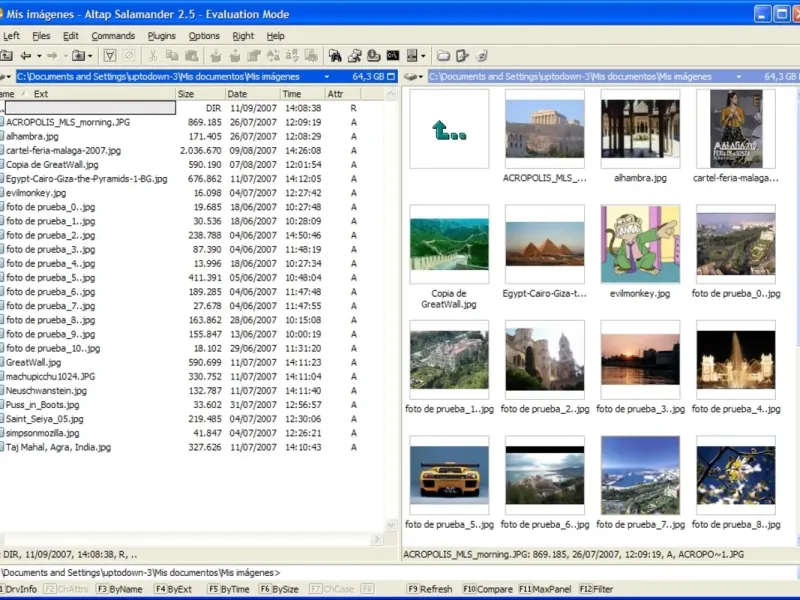Image resolution: width=800 pixels, height=600 pixels.
Task: Open the Plugins menu
Action: 161,36
